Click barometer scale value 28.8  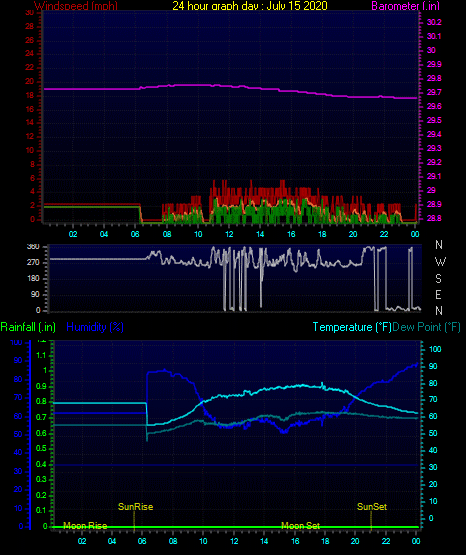[x=434, y=218]
